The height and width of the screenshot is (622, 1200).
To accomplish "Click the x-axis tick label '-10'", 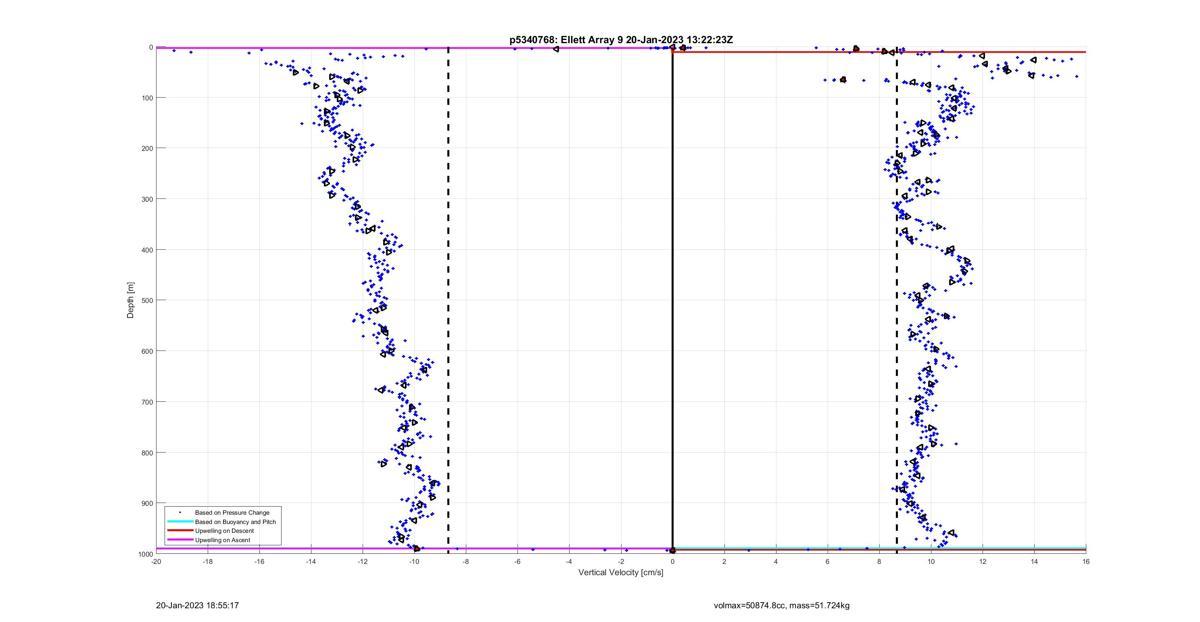I will (414, 561).
